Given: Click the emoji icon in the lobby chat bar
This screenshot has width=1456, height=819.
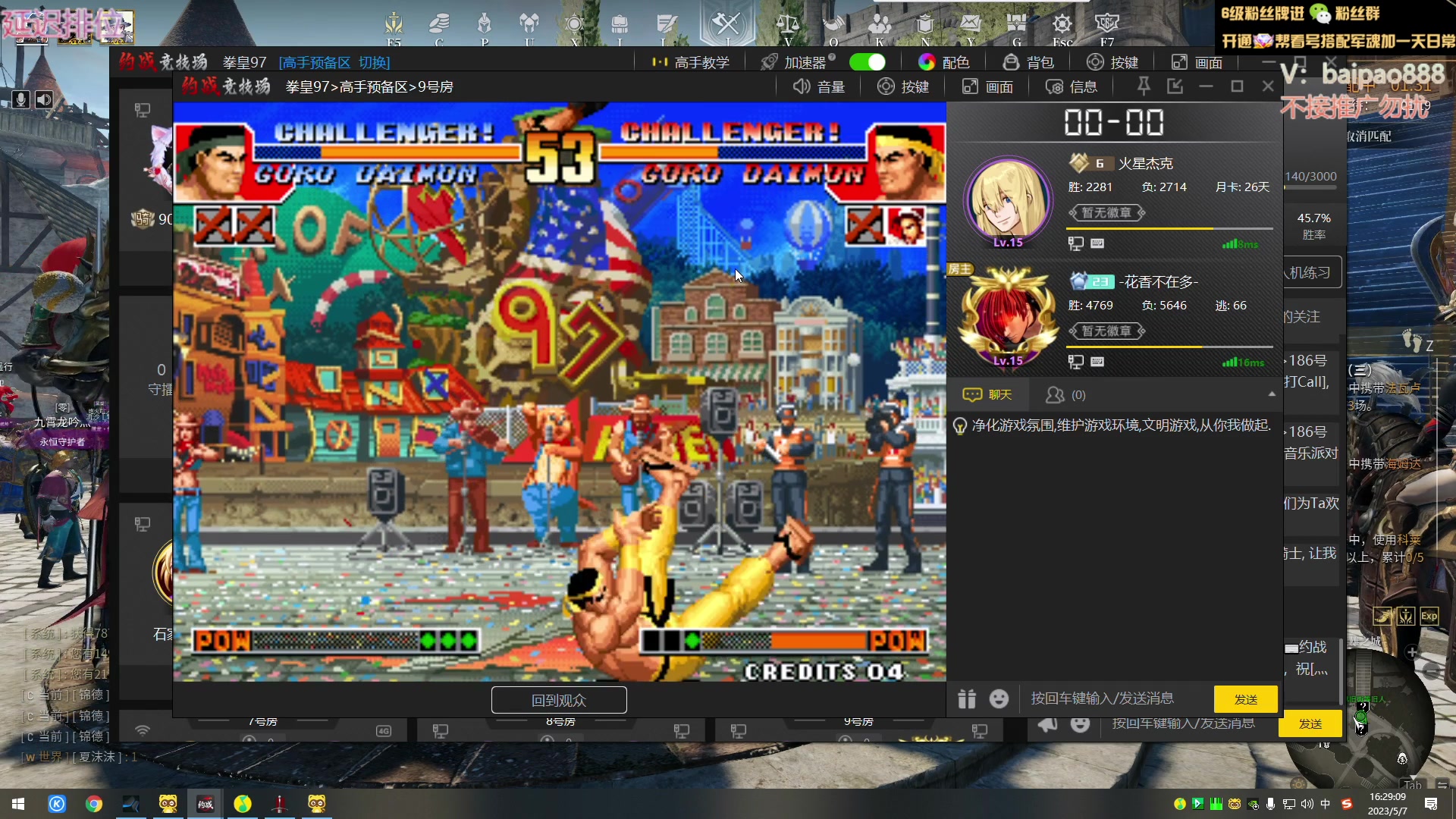Looking at the screenshot, I should [1081, 724].
